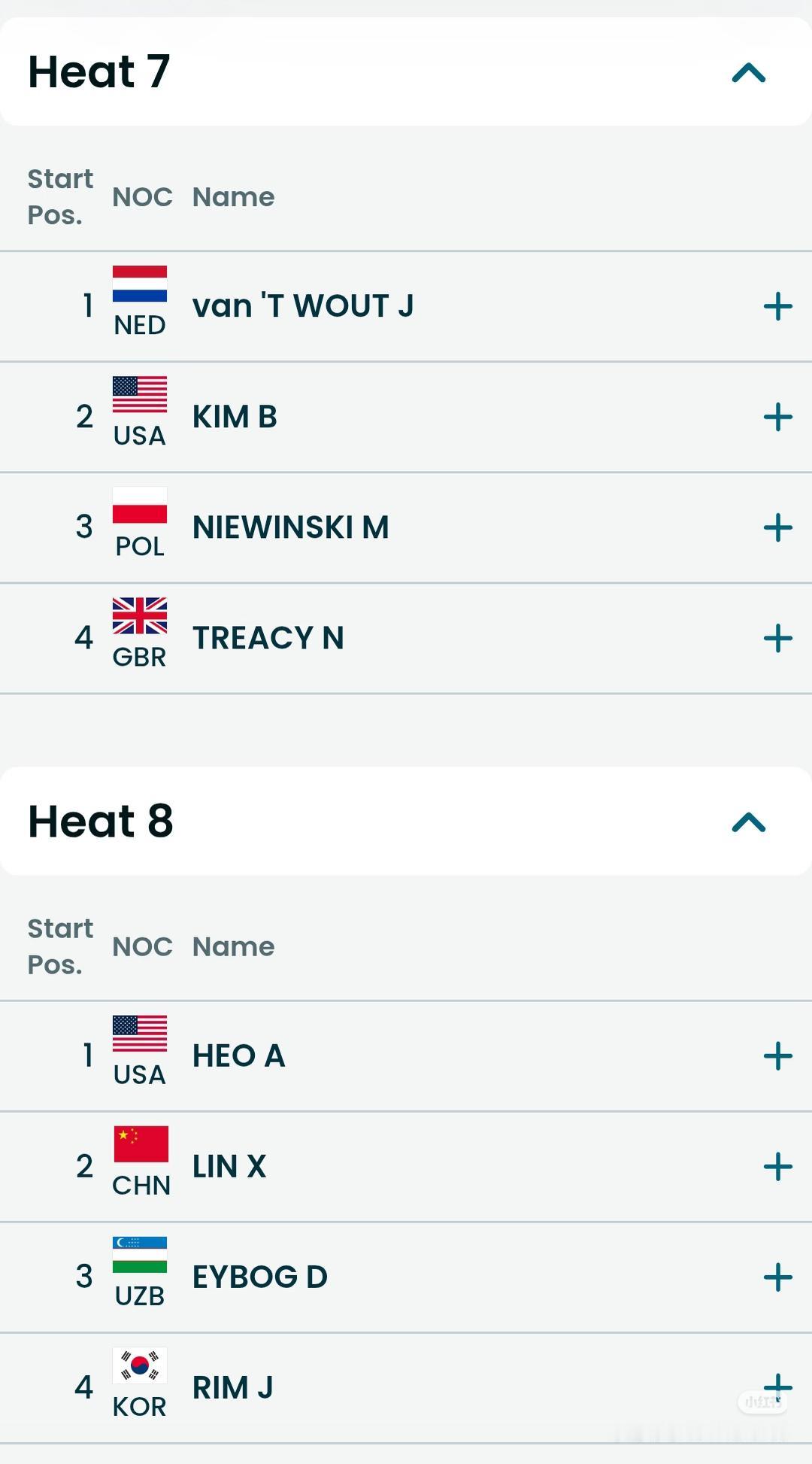Expand details for van 'T WOUT J
This screenshot has height=1464, width=812.
click(x=777, y=306)
